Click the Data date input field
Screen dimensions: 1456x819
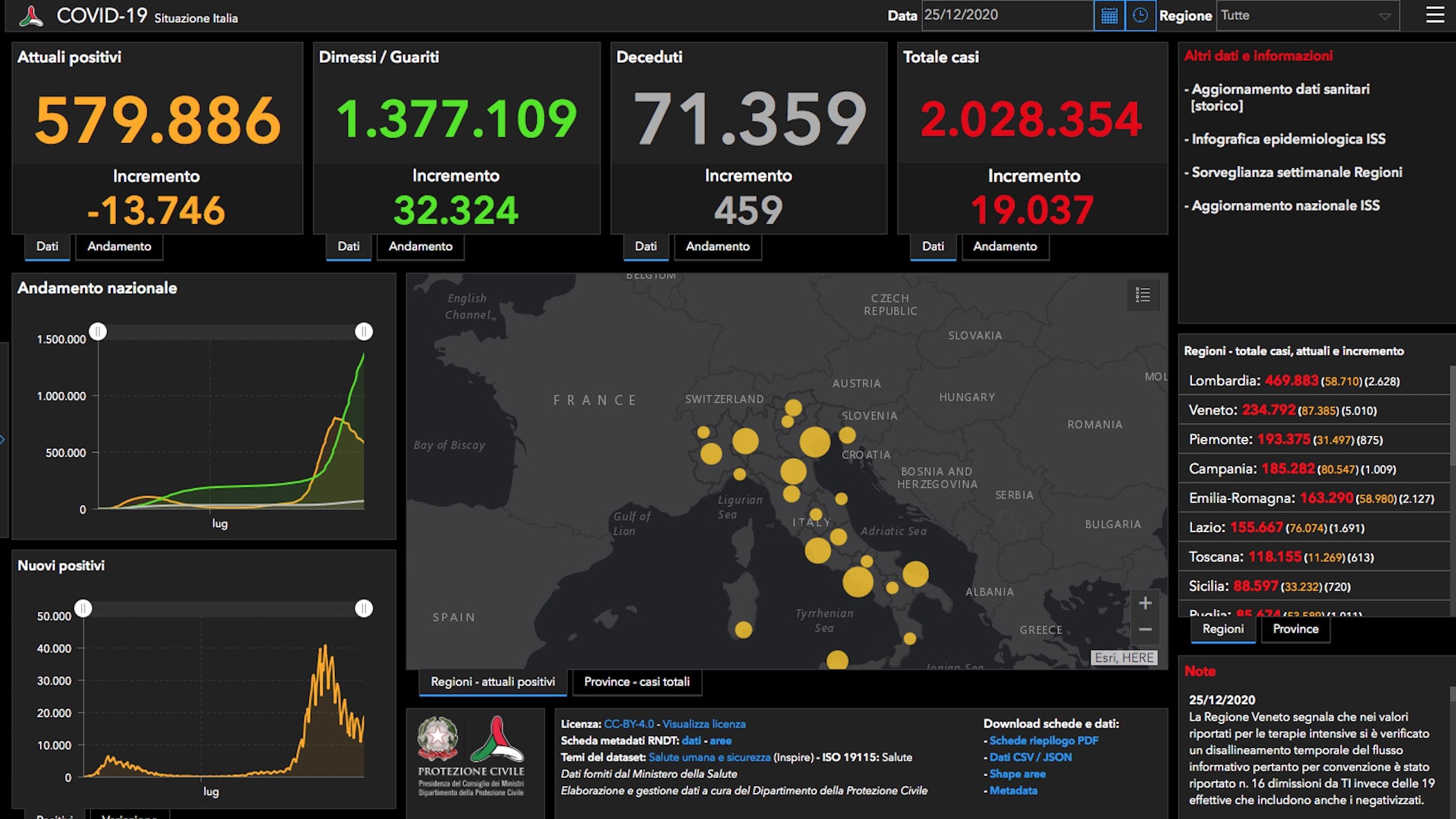[x=1007, y=15]
